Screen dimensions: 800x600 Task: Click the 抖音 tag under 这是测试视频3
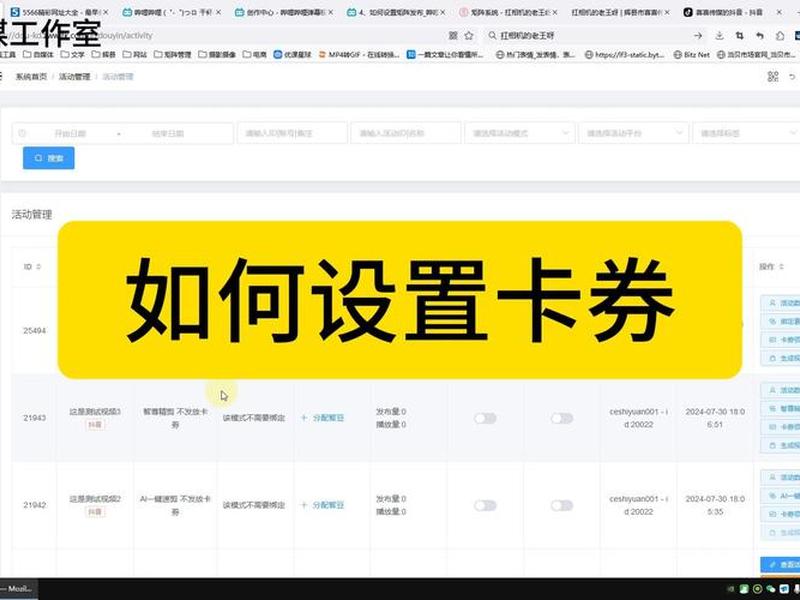point(95,424)
